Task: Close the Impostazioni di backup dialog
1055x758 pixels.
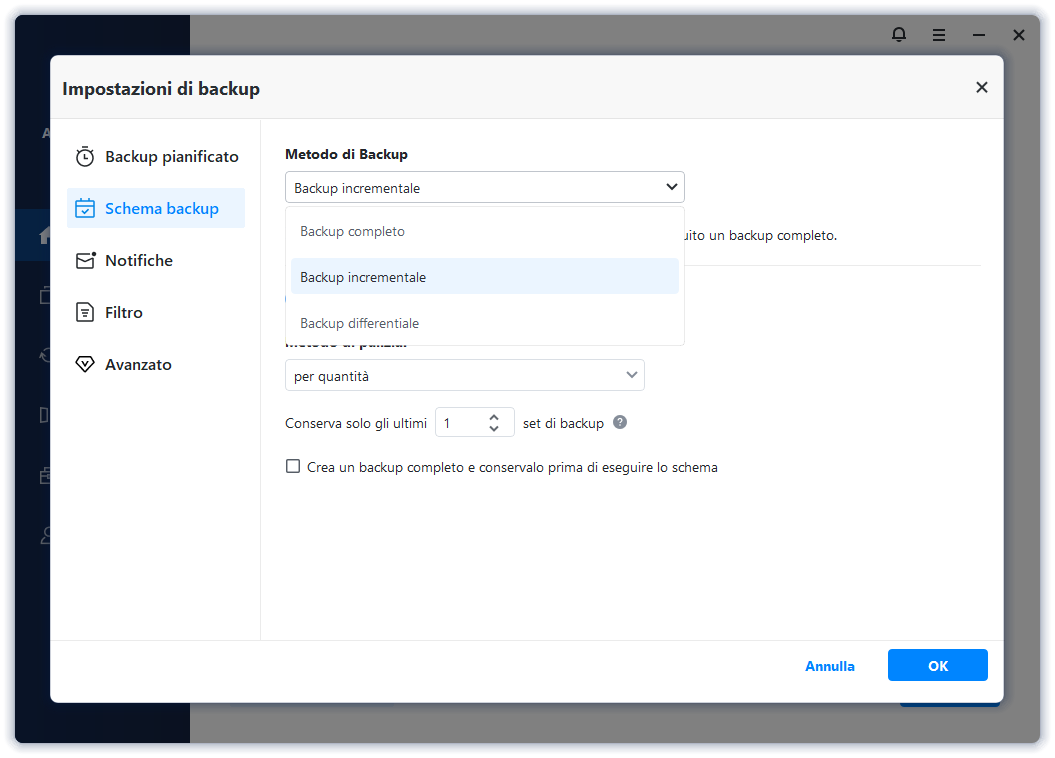Action: [981, 87]
